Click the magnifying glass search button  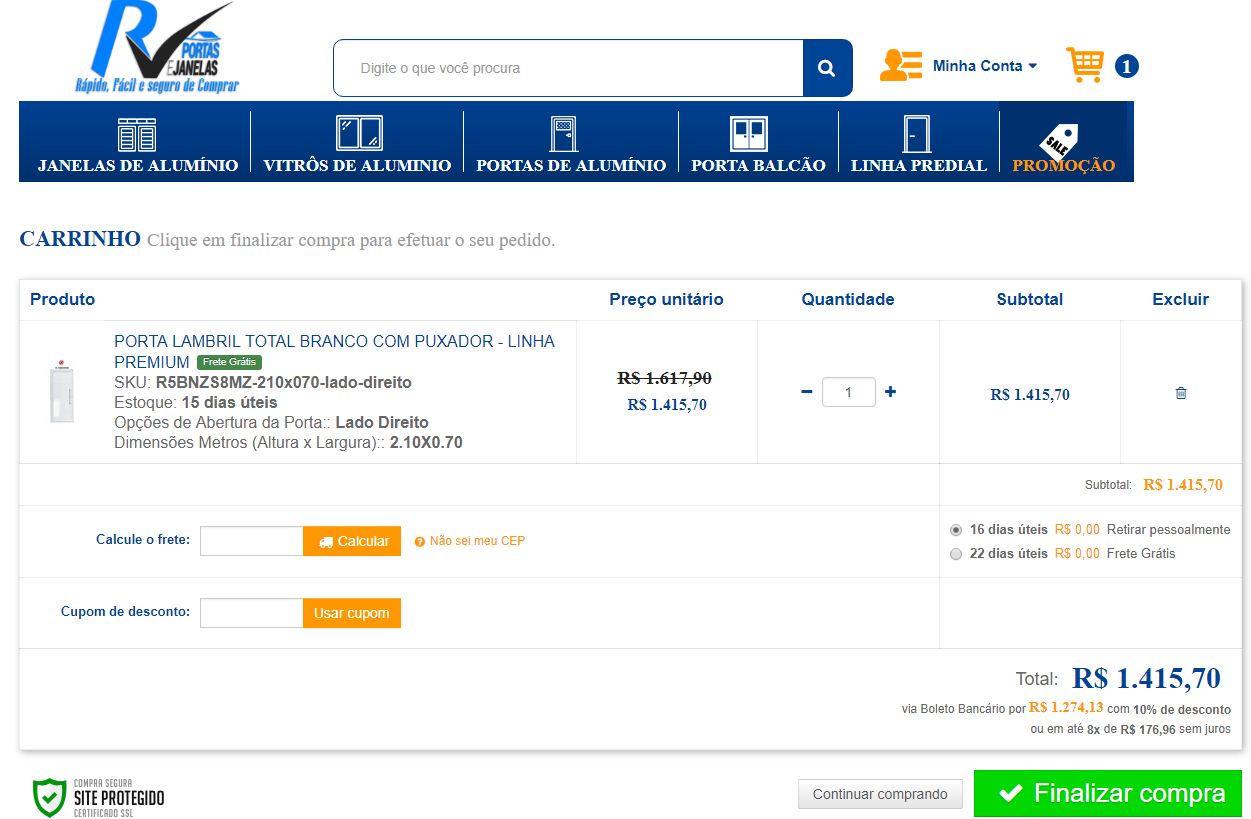tap(826, 68)
